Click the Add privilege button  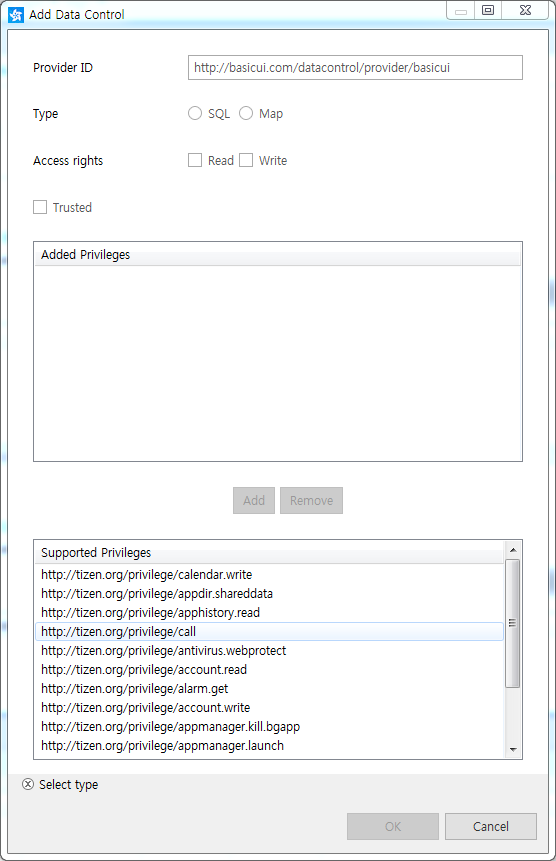point(254,500)
